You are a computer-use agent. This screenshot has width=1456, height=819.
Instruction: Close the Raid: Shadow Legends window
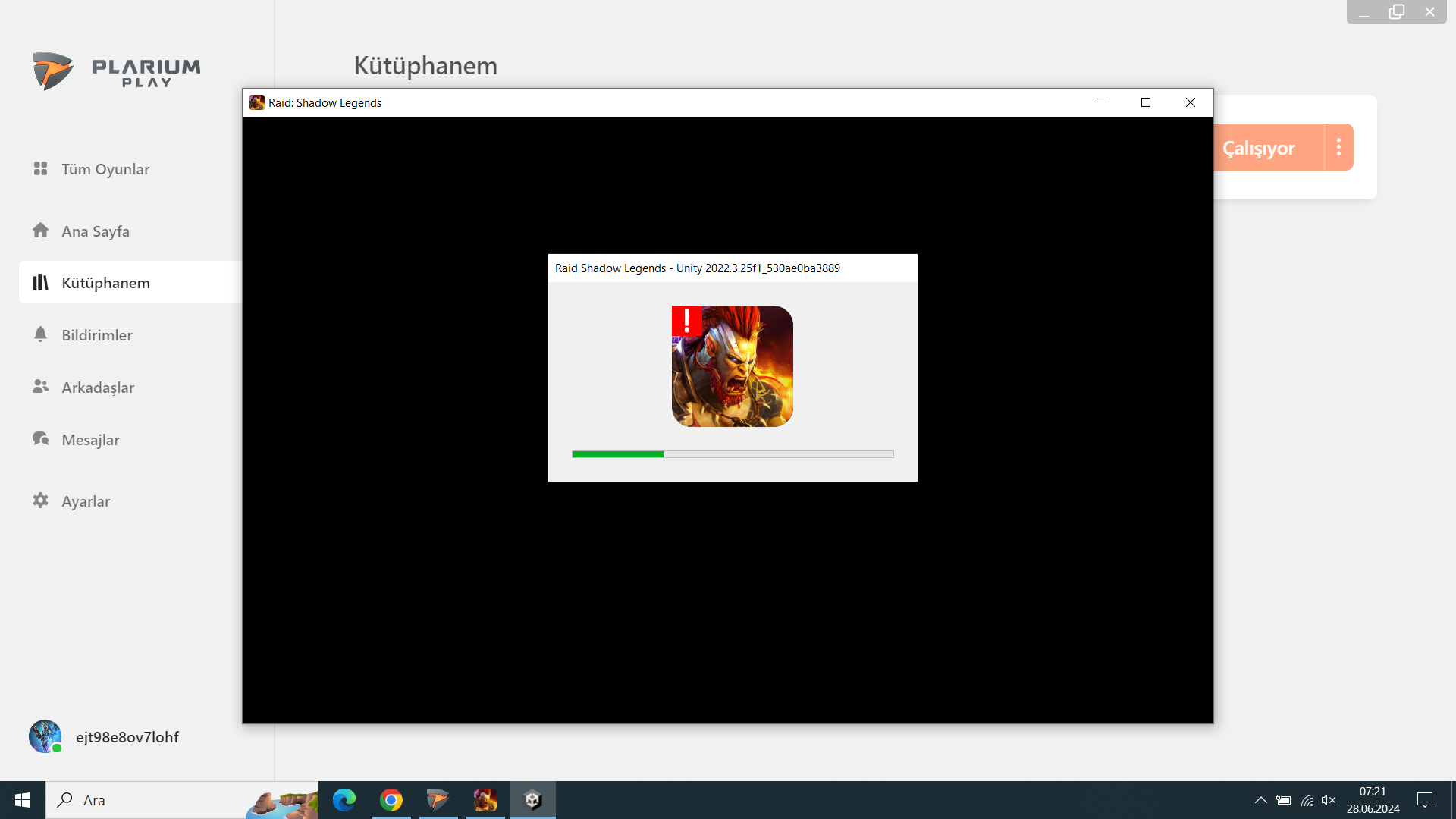click(1191, 102)
